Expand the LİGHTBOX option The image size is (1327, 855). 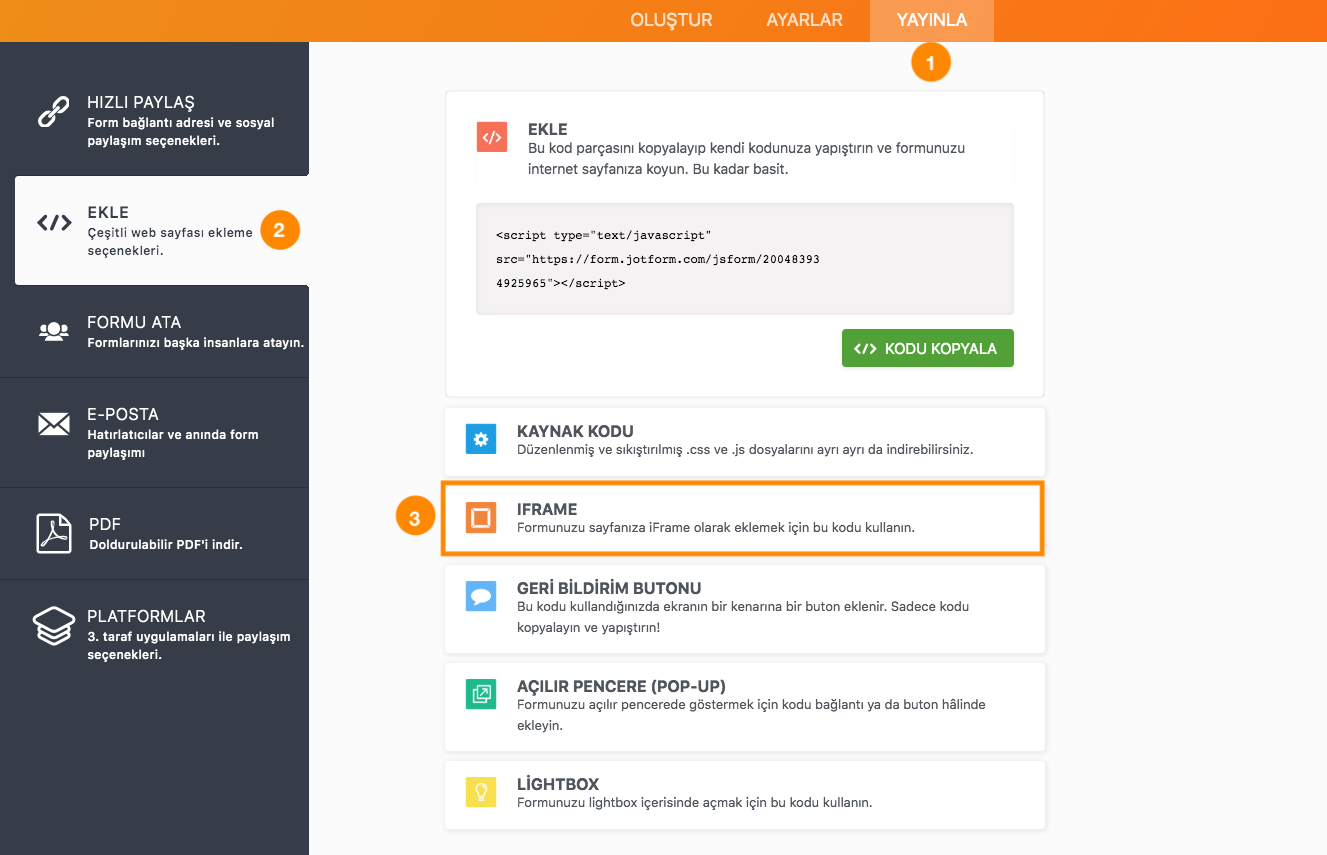click(x=745, y=794)
